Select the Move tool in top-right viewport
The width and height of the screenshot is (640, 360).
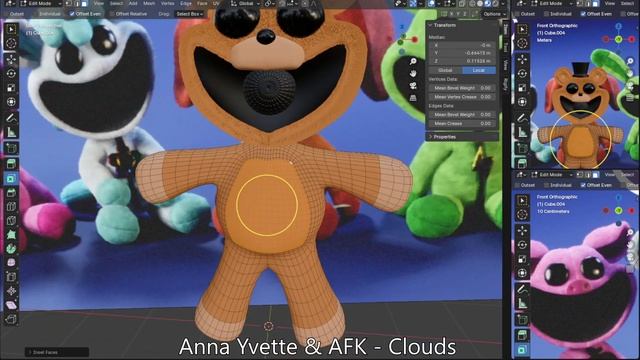click(522, 60)
